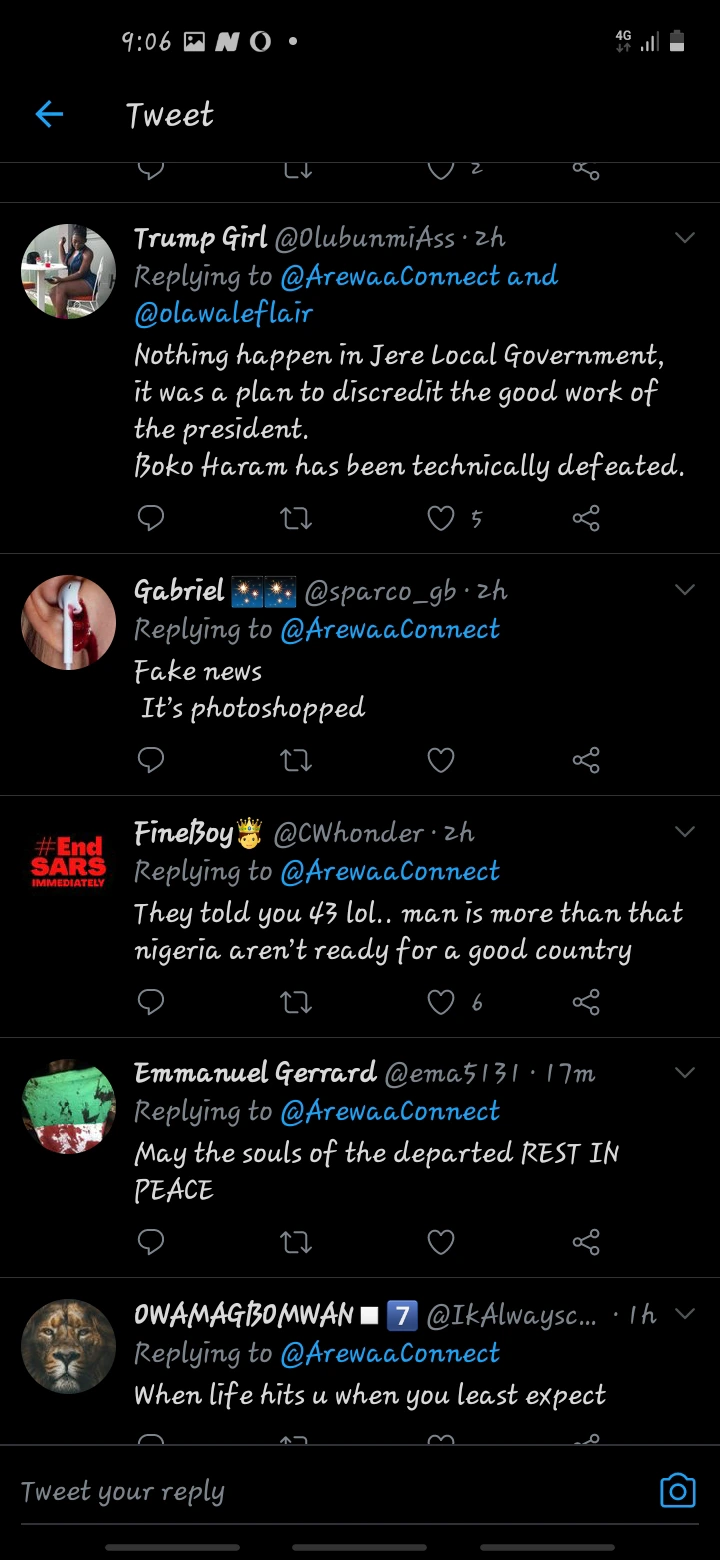Expand options chevron on Trump Girl's tweet

685,238
